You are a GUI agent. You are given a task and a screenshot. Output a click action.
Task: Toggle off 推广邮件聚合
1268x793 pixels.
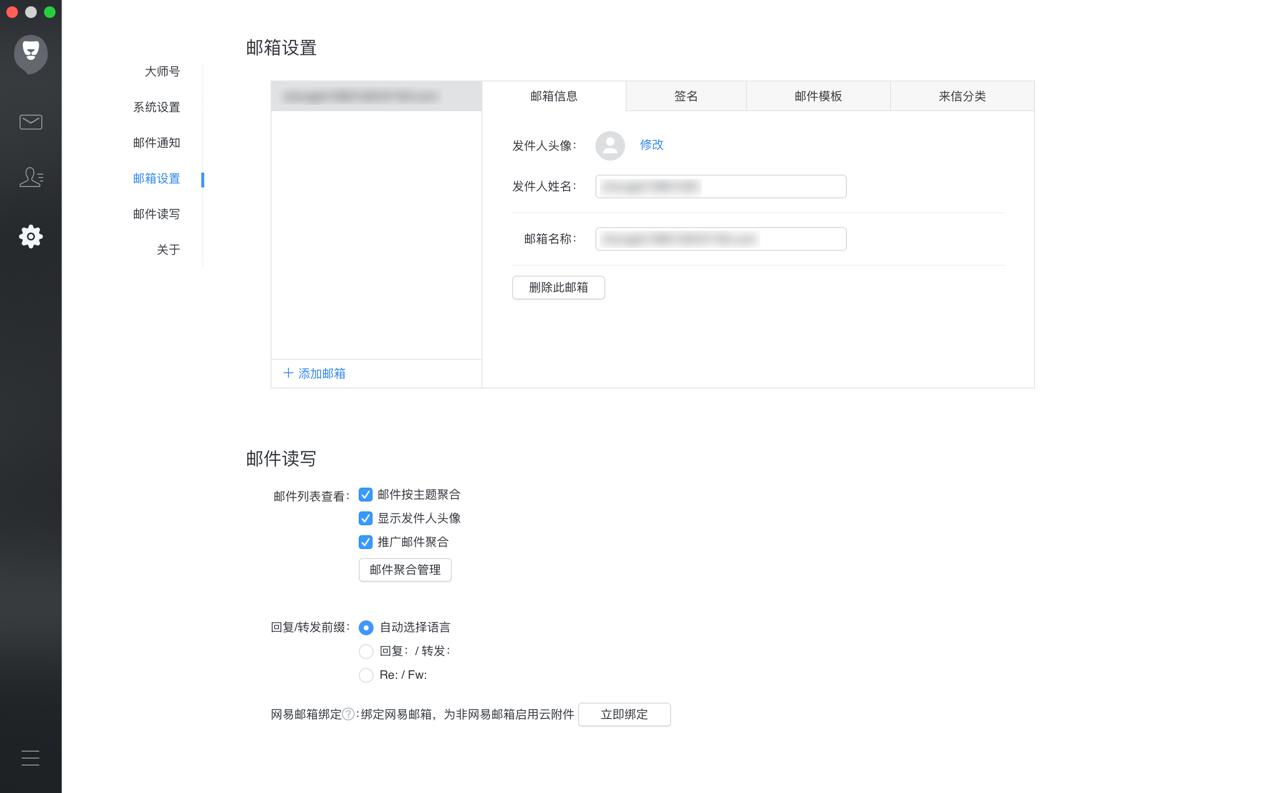coord(366,541)
